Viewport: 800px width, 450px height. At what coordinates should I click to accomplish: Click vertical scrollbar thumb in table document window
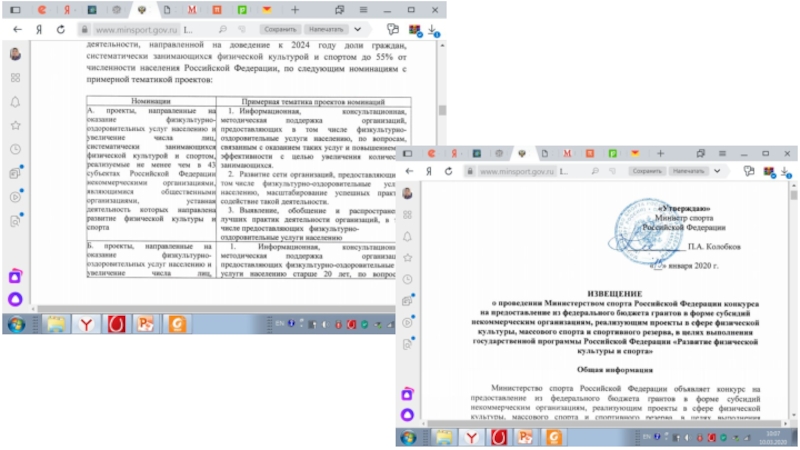442,110
